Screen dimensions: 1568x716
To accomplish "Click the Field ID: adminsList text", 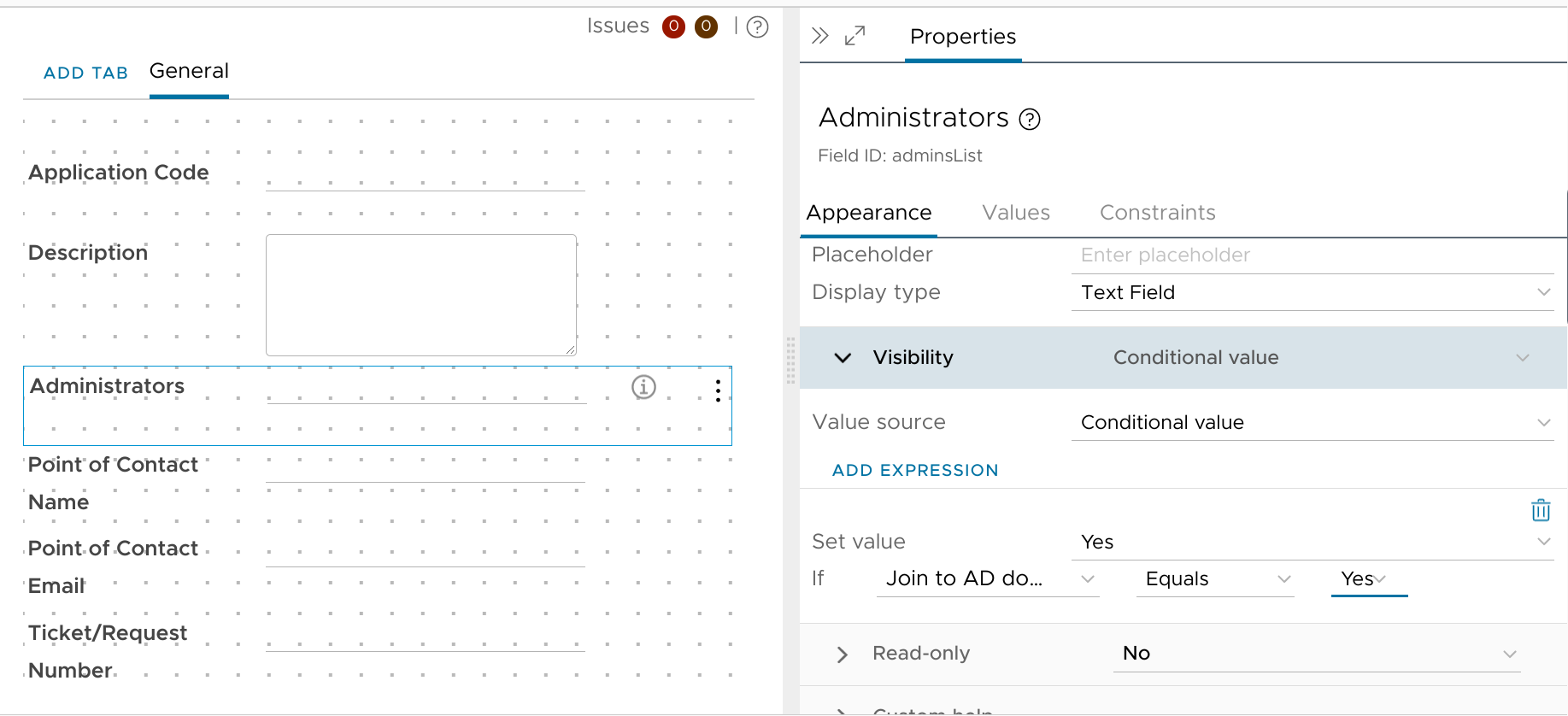I will tap(900, 156).
